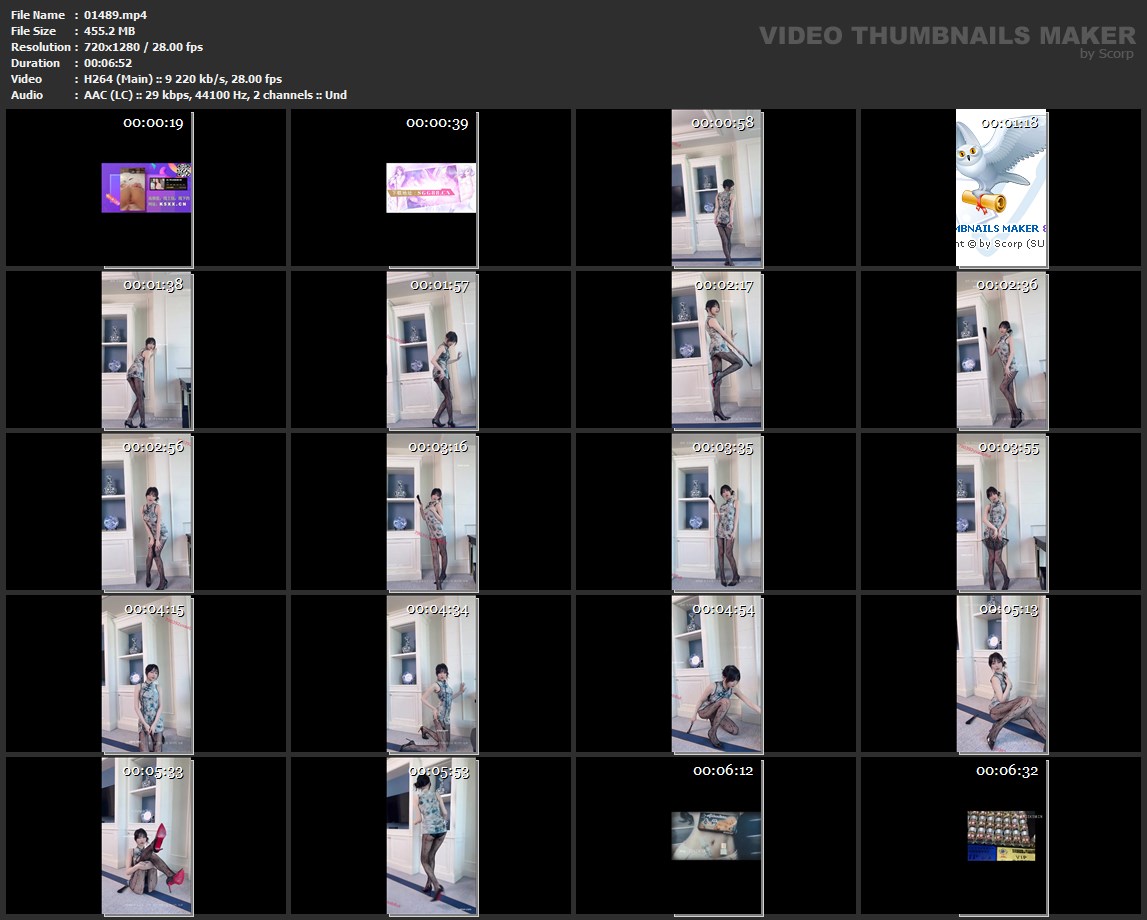Select the small frame at 00:06:12

tap(716, 836)
